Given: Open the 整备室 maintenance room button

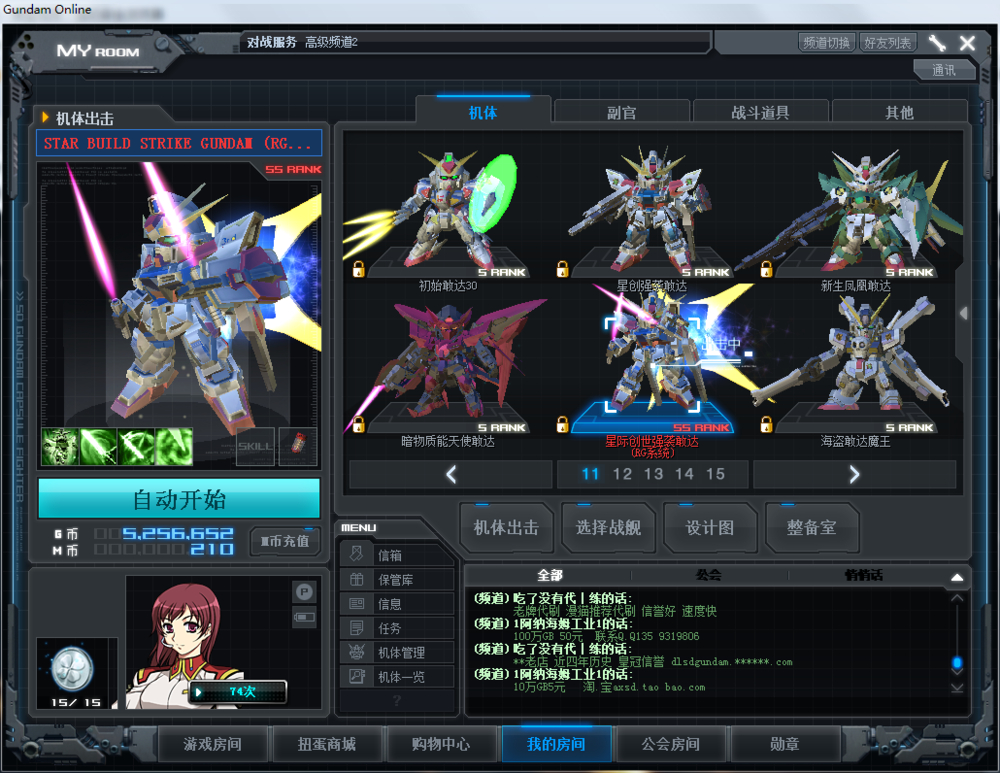Looking at the screenshot, I should point(811,527).
